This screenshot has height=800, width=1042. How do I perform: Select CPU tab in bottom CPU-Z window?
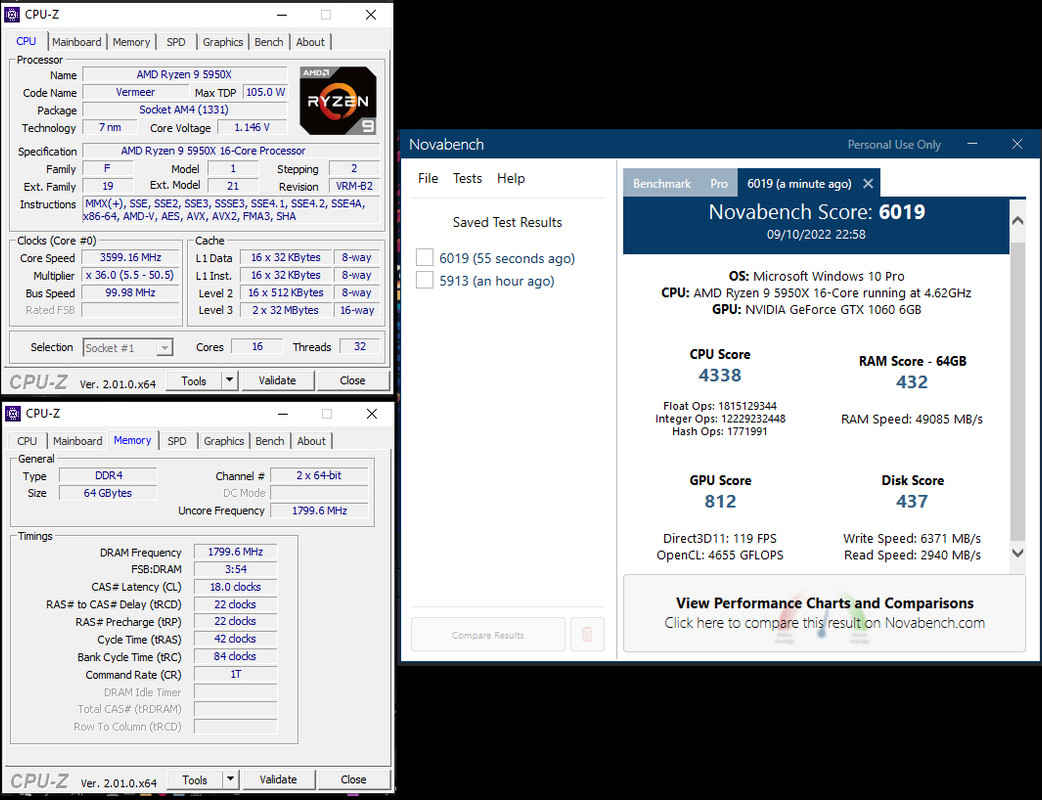(x=27, y=441)
